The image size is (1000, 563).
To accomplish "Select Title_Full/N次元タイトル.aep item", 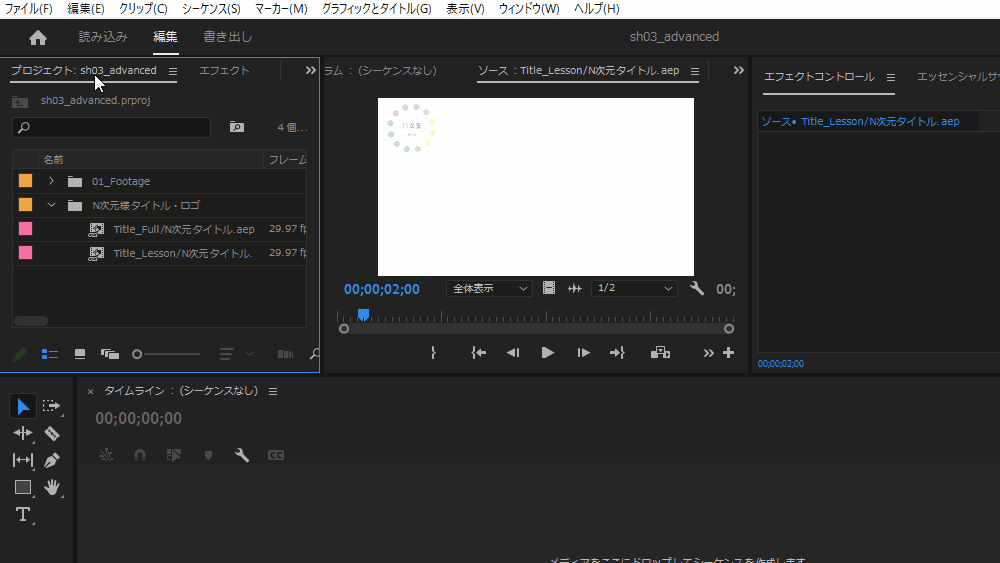I will click(184, 229).
